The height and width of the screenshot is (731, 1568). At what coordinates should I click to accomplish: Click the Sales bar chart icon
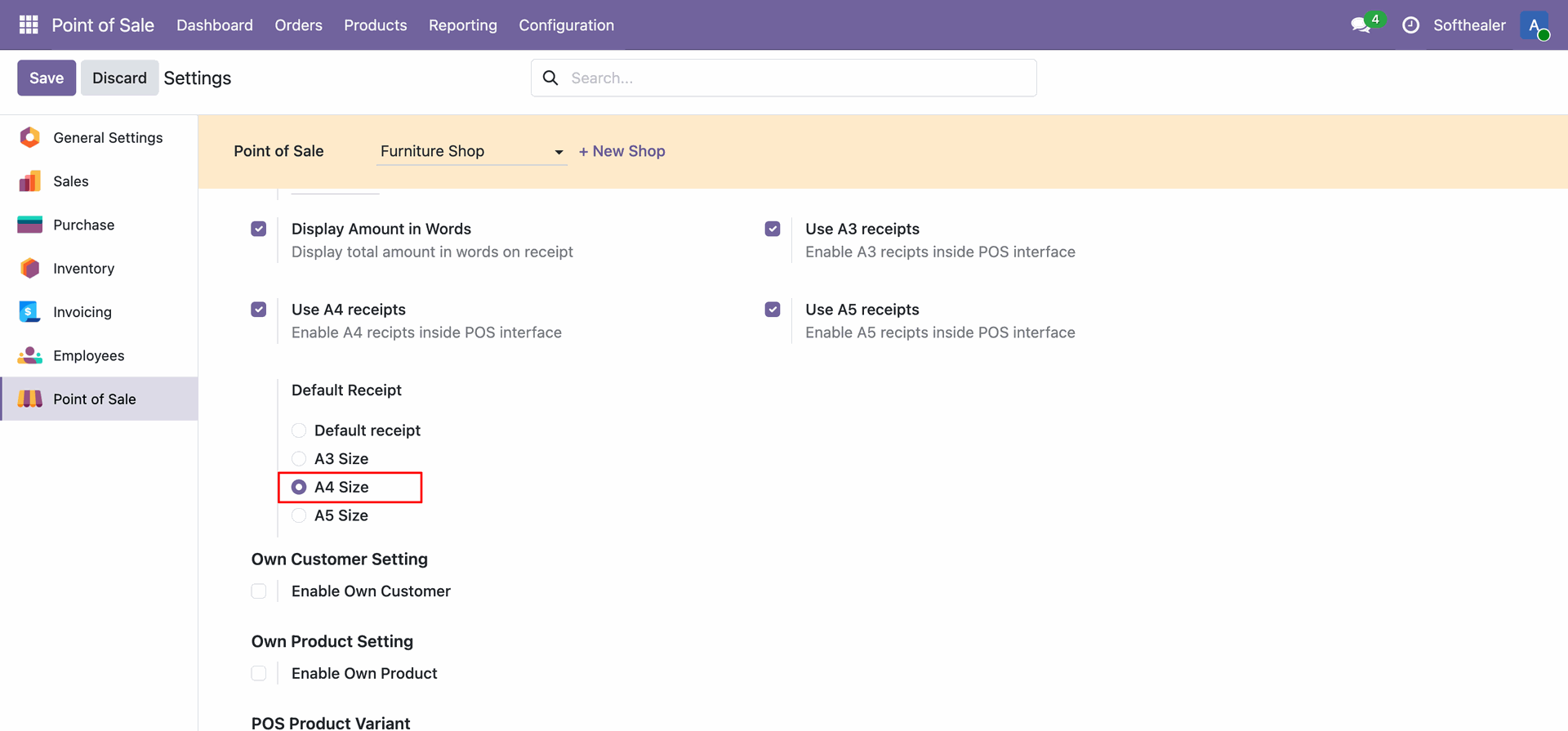click(30, 181)
